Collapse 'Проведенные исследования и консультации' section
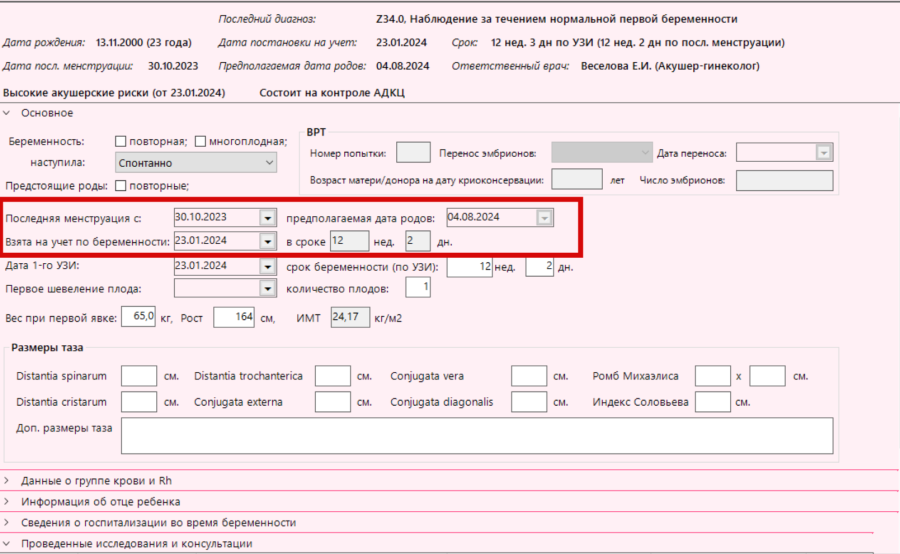The width and height of the screenshot is (900, 554). click(7, 543)
